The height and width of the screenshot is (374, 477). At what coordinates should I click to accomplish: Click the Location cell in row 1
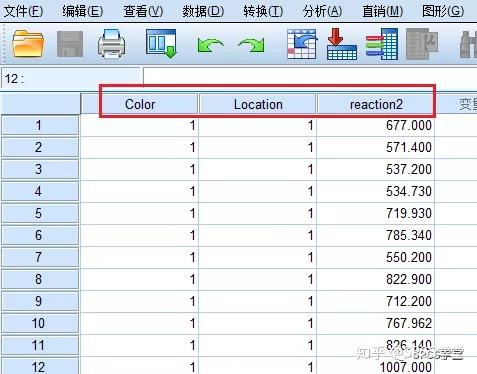[x=258, y=125]
